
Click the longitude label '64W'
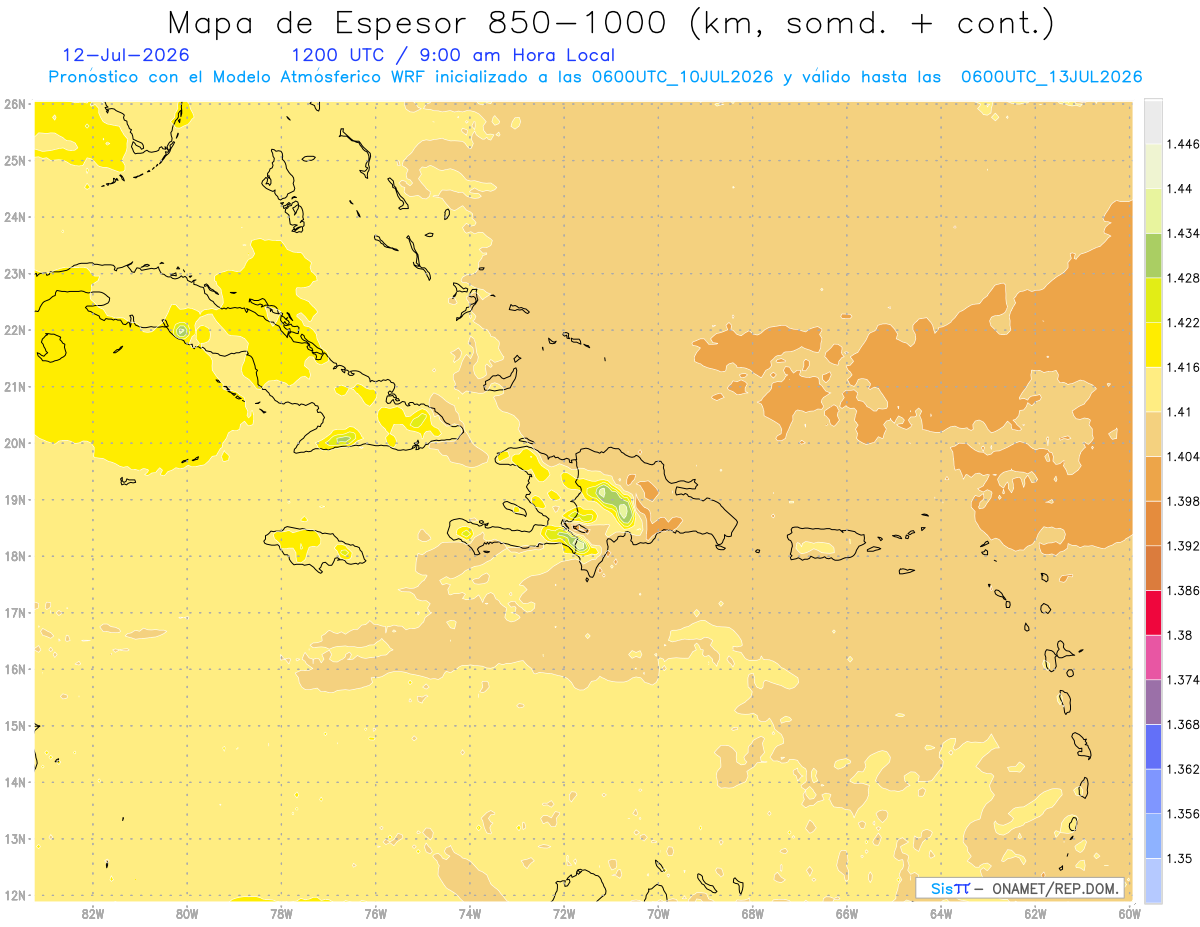(941, 913)
